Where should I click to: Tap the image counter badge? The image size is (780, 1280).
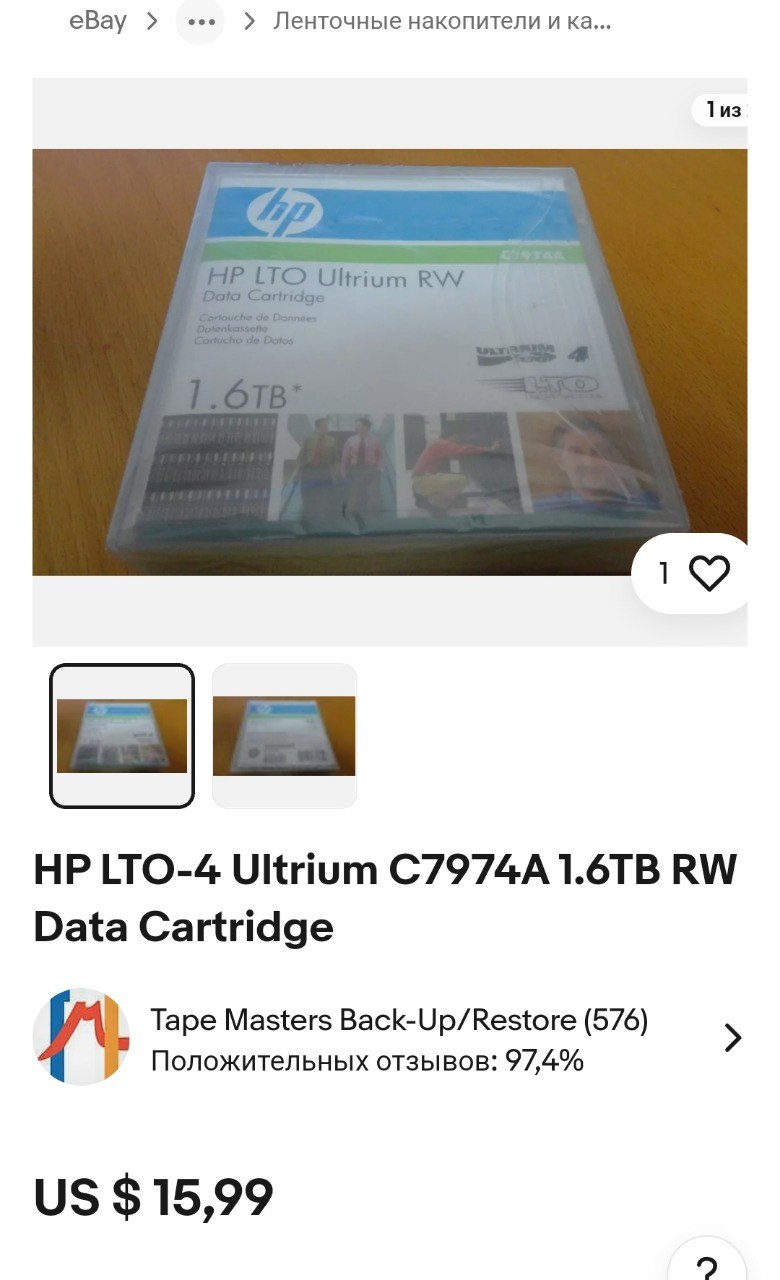click(x=722, y=110)
